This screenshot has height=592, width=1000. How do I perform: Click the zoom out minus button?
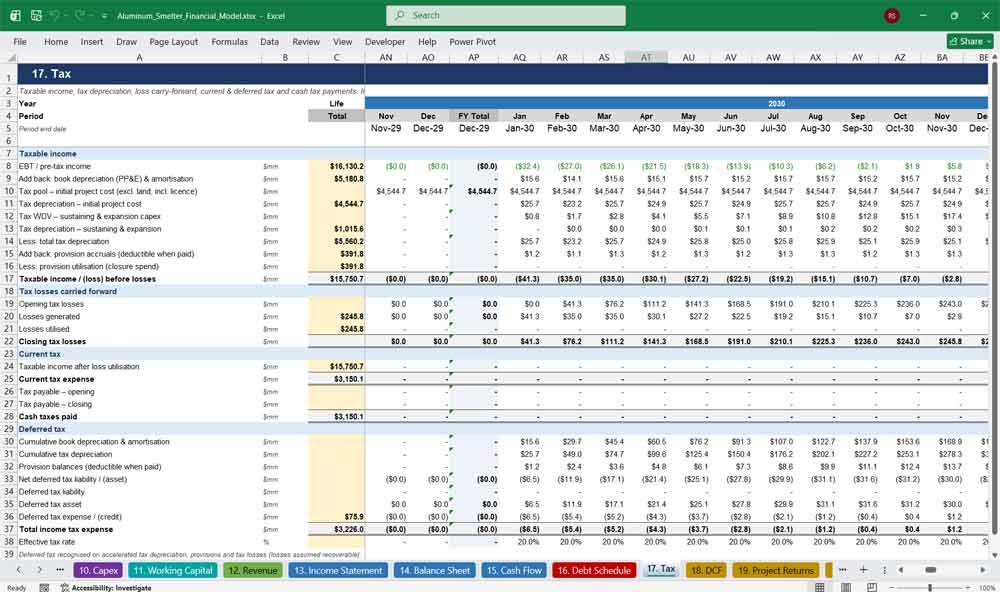[x=892, y=588]
